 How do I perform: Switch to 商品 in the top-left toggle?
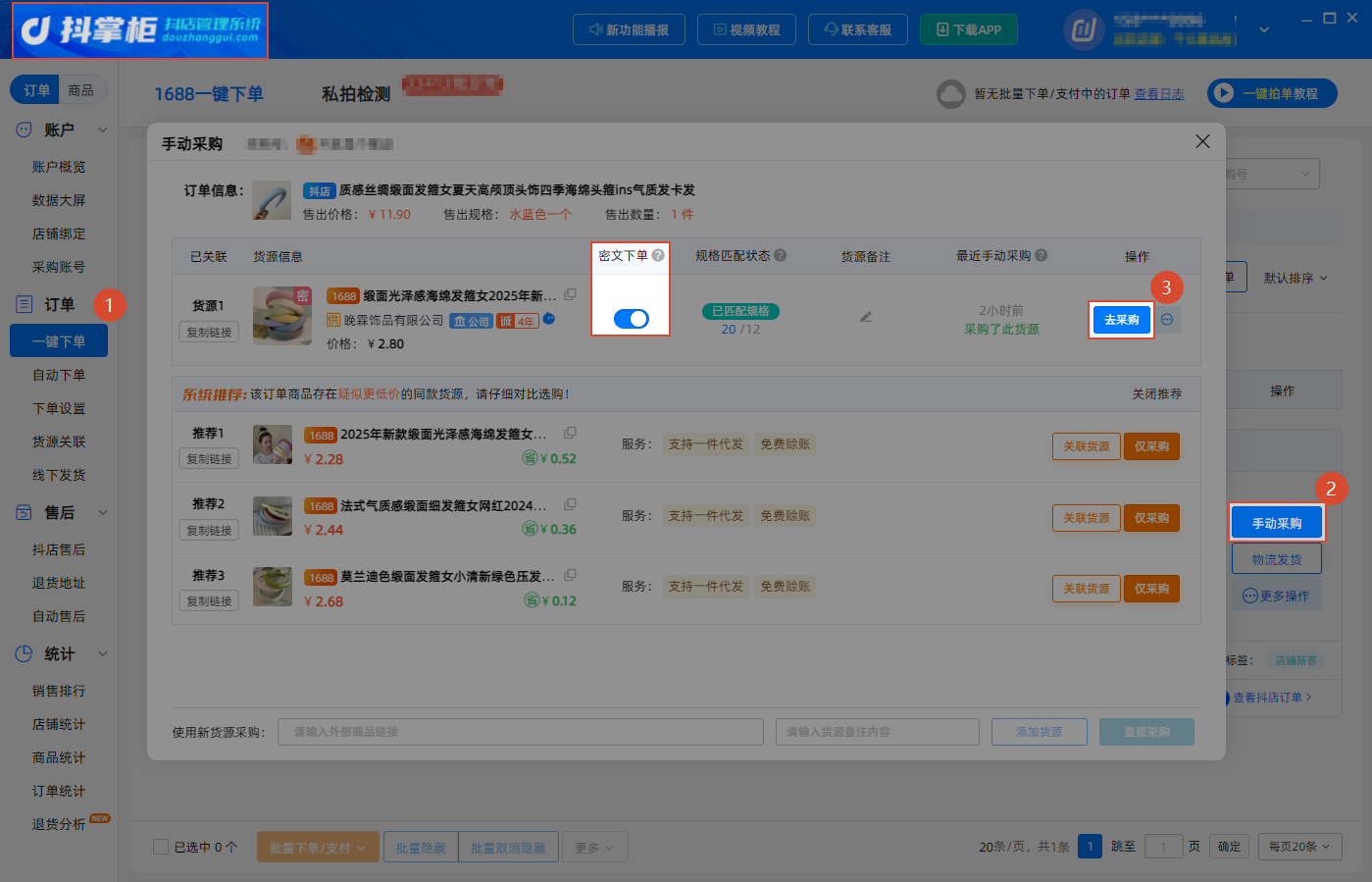[81, 90]
